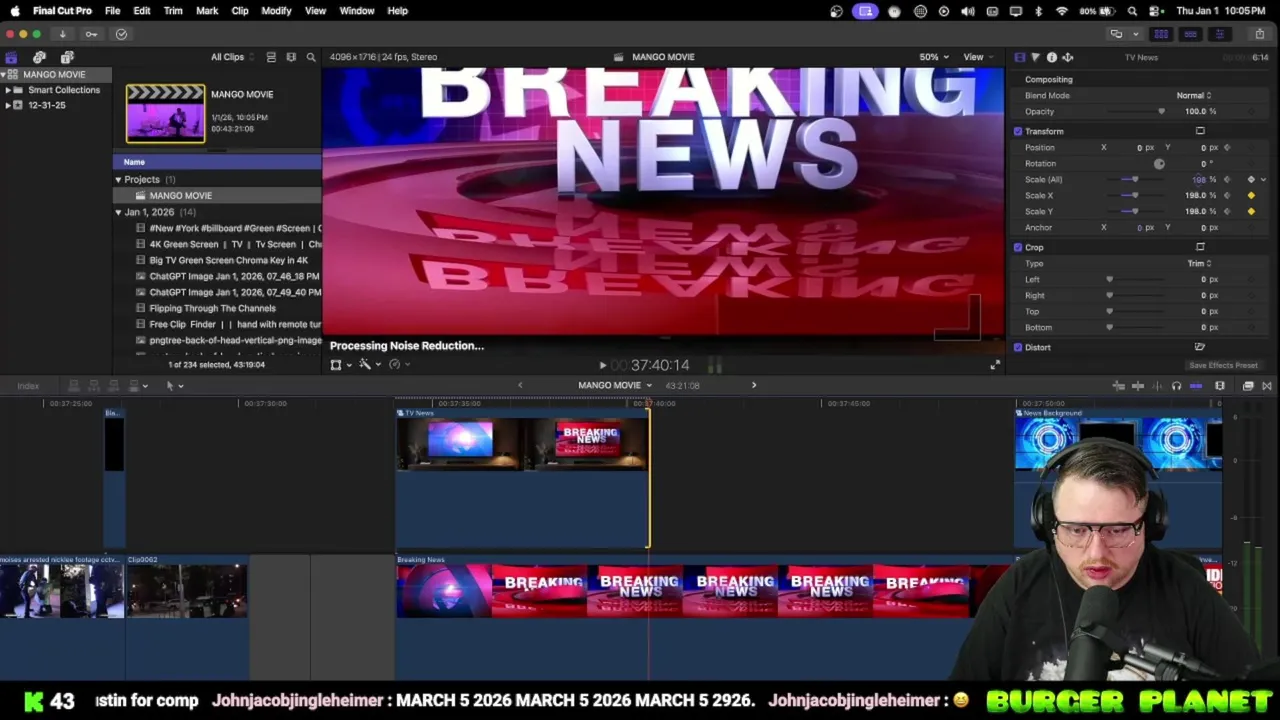Open the viewer View dropdown

pos(976,57)
